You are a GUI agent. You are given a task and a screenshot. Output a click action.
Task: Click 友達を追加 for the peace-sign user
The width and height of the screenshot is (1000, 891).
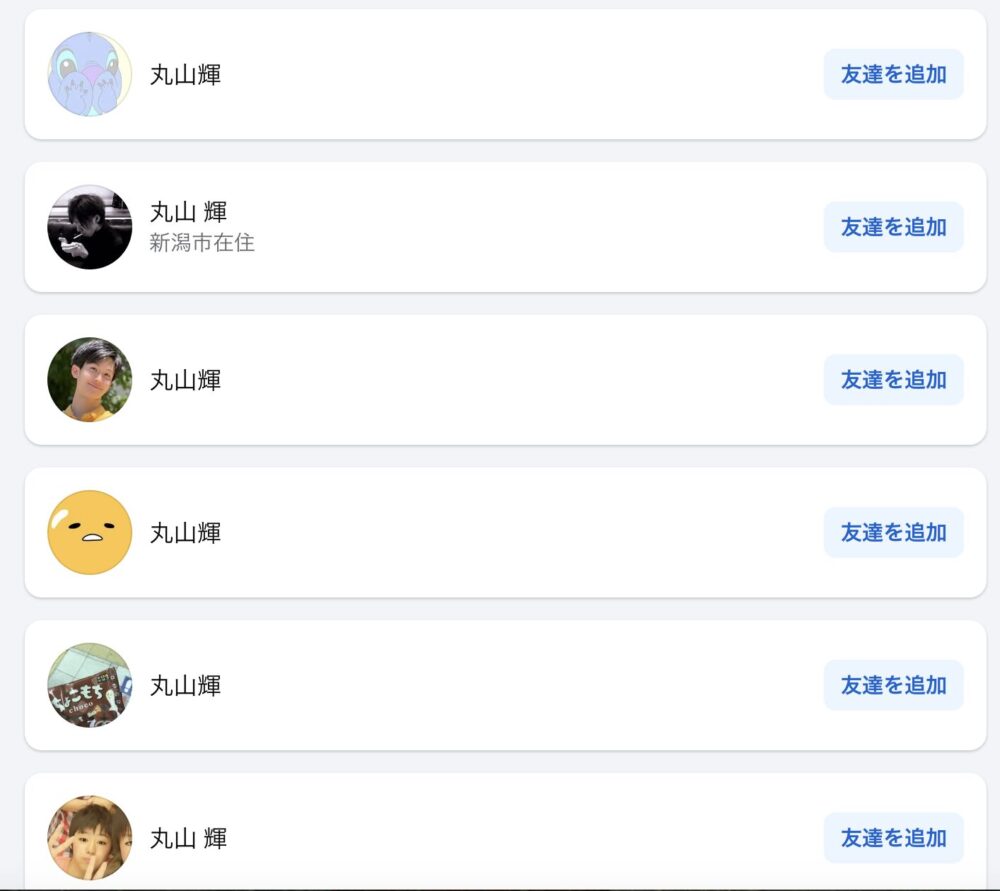[x=893, y=837]
